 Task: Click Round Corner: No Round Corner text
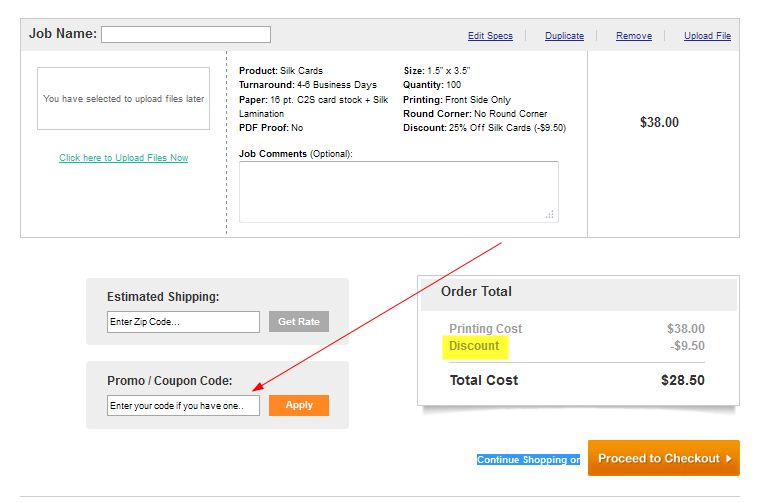click(475, 114)
